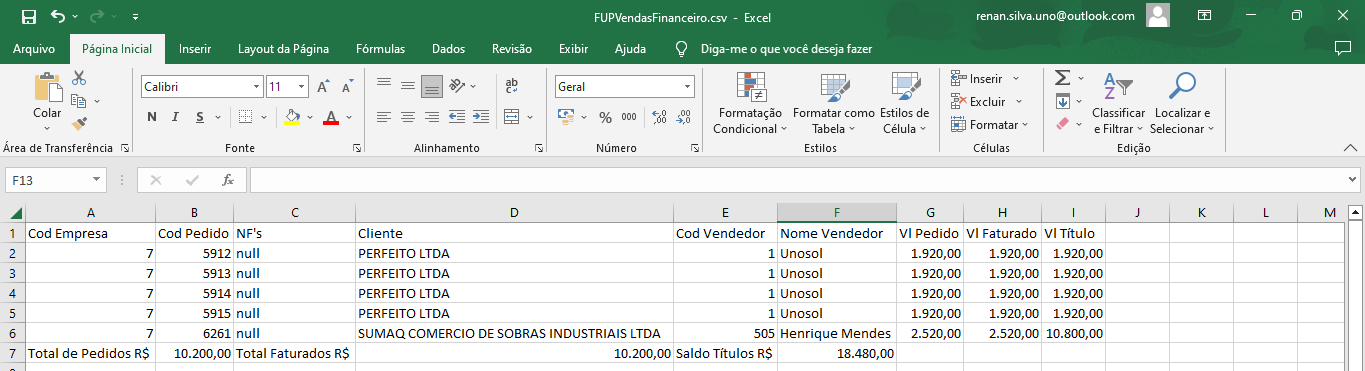Click AutoSum sigma icon

pyautogui.click(x=1062, y=78)
